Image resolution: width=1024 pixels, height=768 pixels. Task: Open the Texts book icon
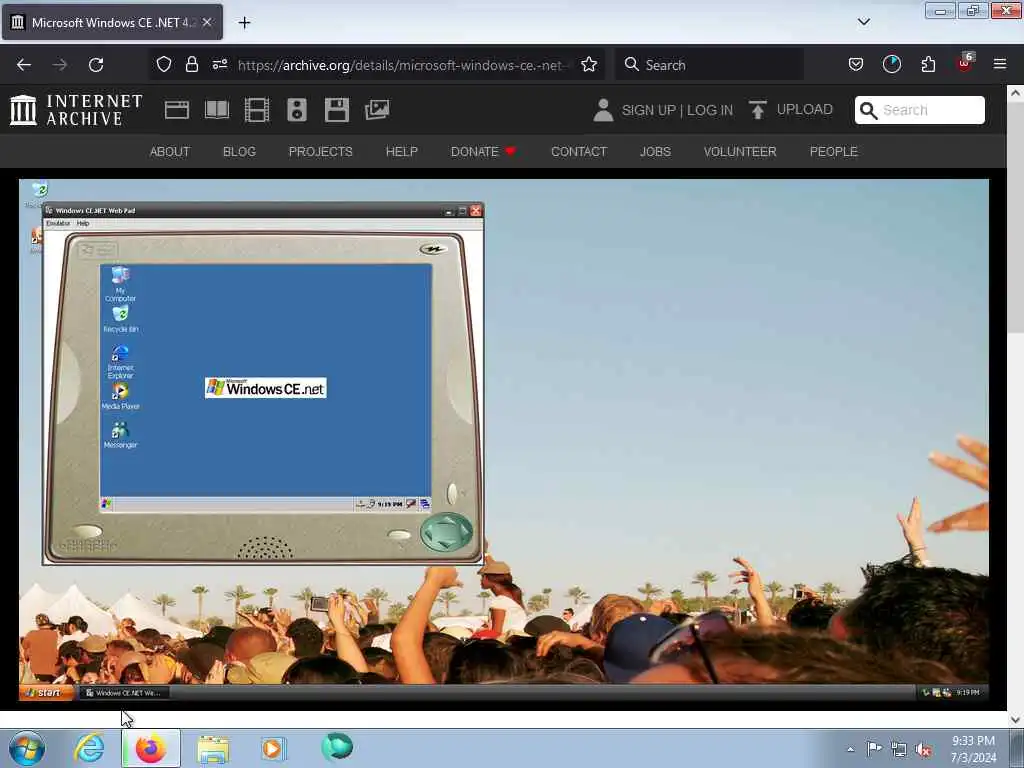pos(217,110)
